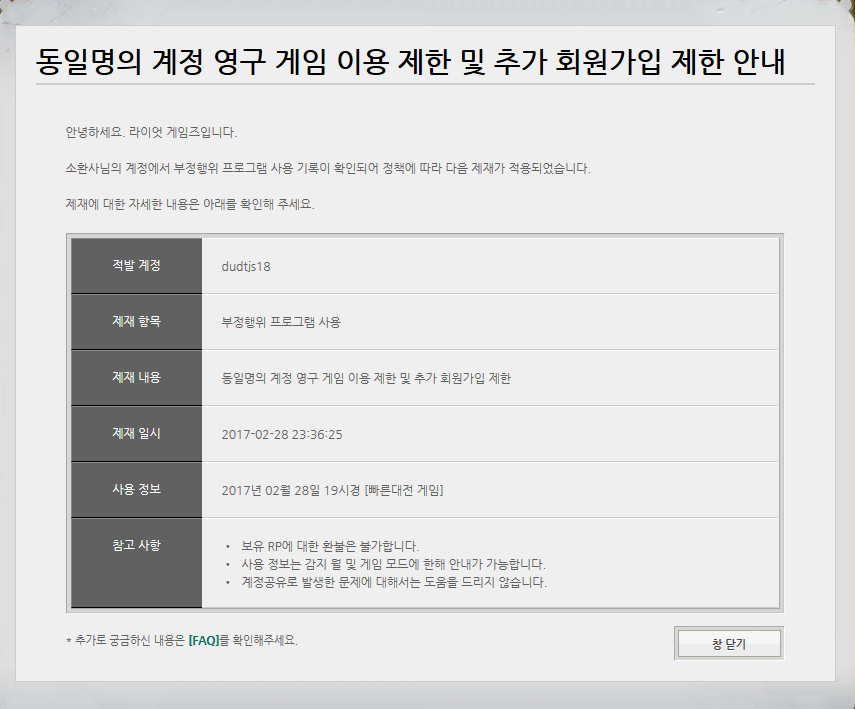
Task: Select the account name dudtjs18
Action: (x=246, y=267)
